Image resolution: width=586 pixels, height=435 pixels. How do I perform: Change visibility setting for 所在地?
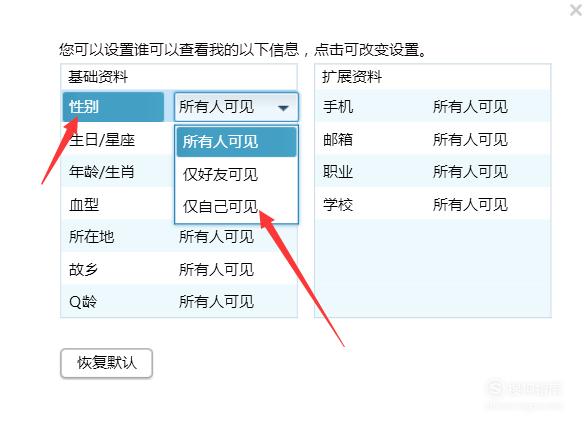pos(216,237)
